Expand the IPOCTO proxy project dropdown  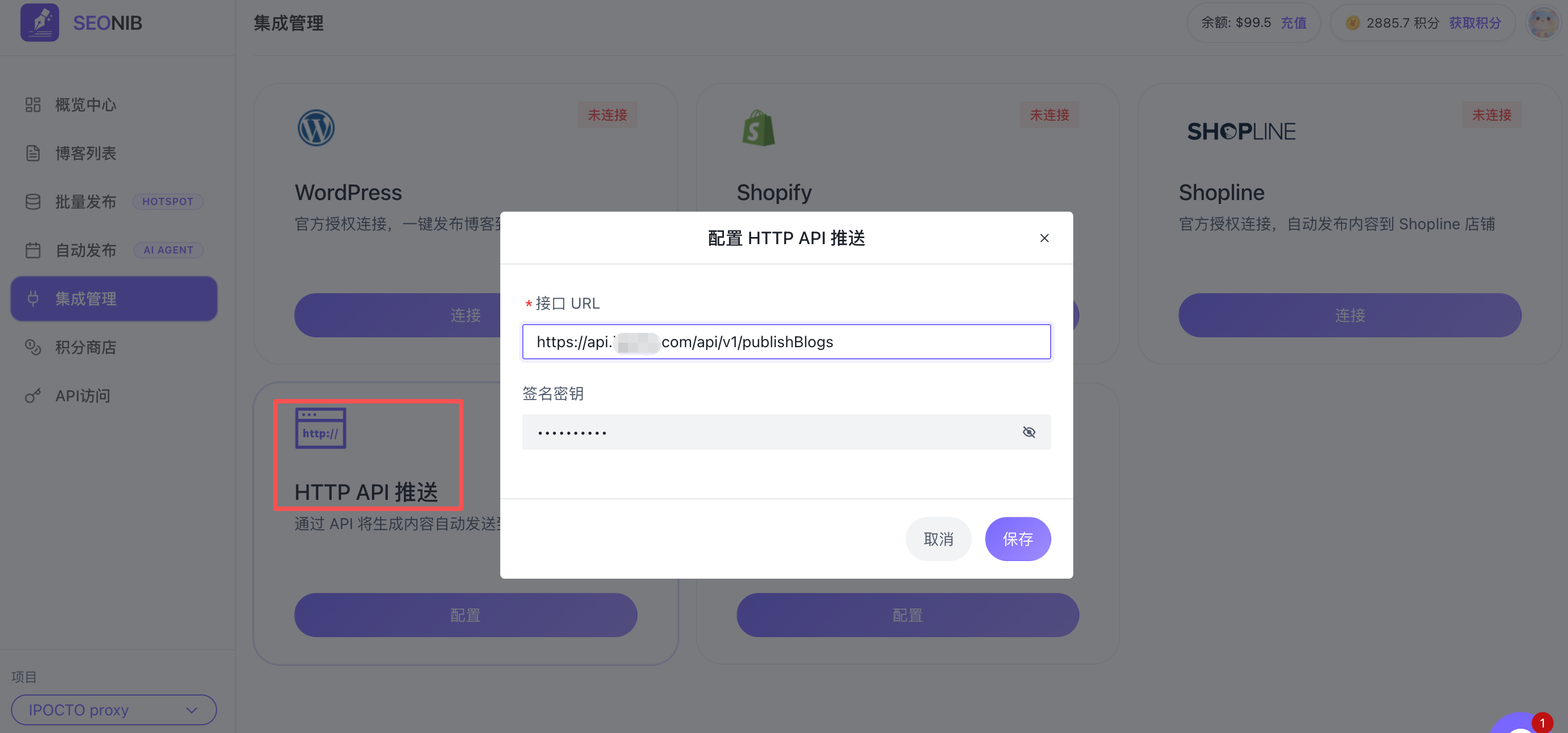point(114,710)
